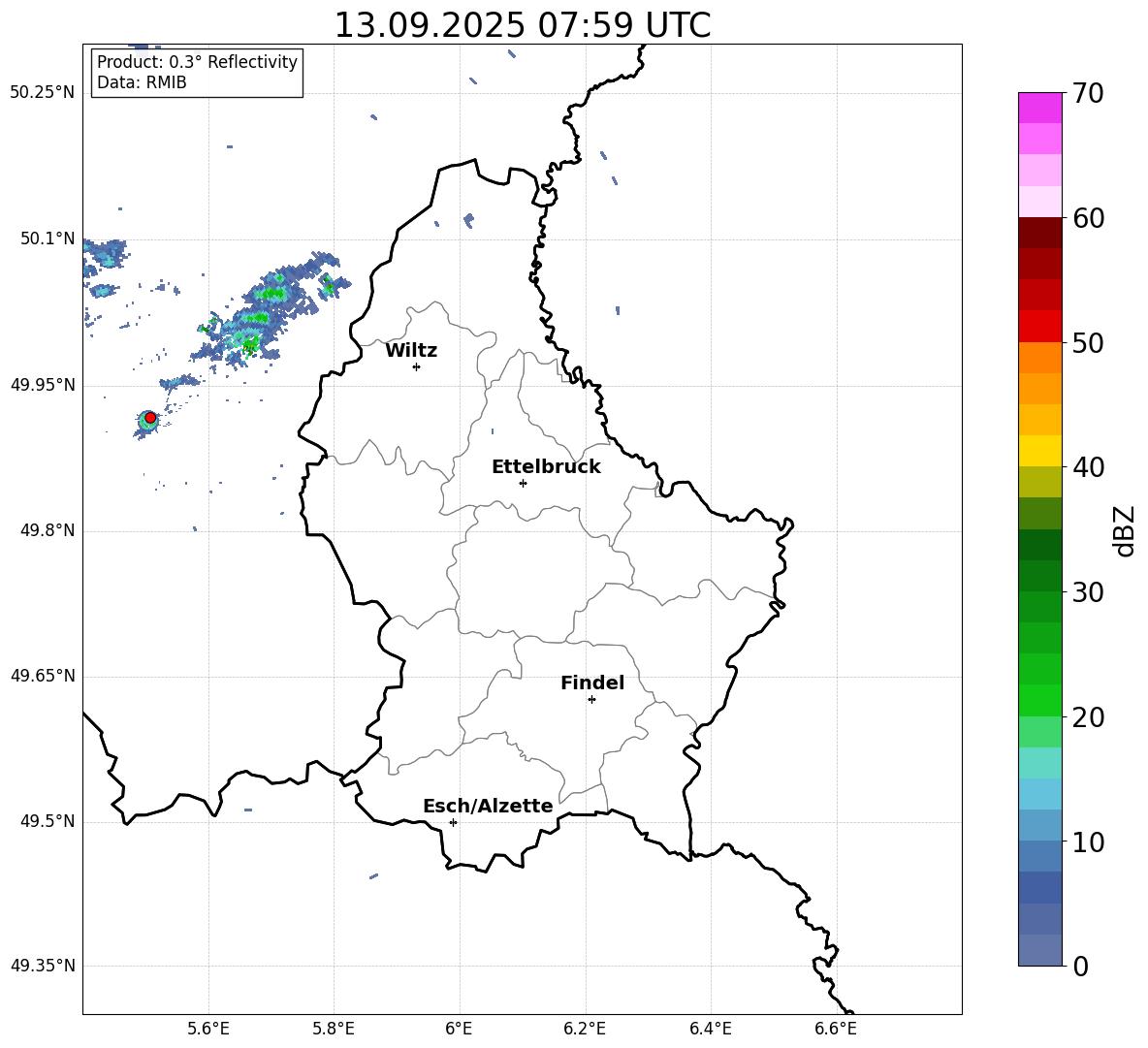Click the 5.8°E longitude label
The width and height of the screenshot is (1148, 1048).
pyautogui.click(x=334, y=1029)
